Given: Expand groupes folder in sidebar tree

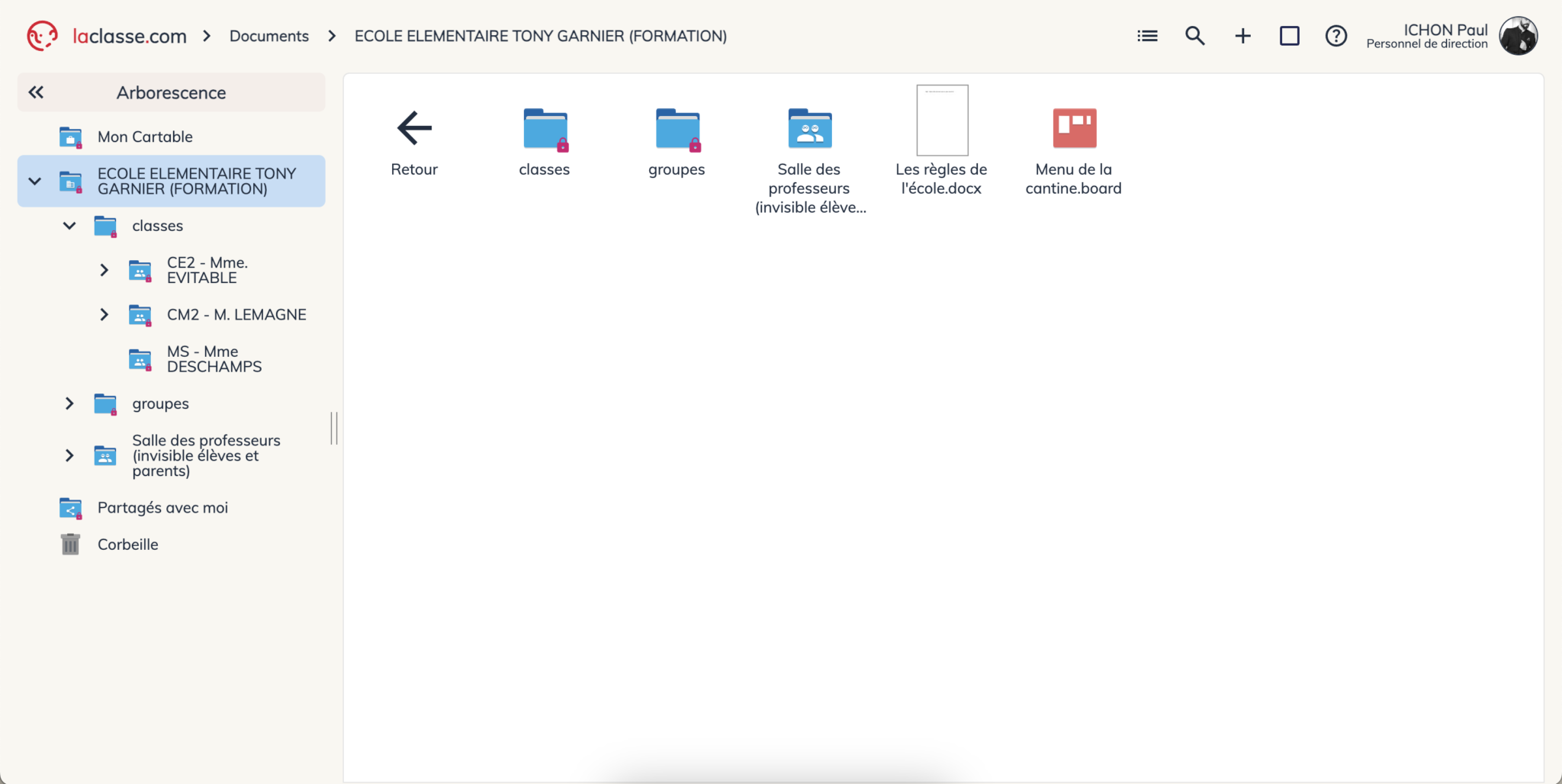Looking at the screenshot, I should (69, 403).
